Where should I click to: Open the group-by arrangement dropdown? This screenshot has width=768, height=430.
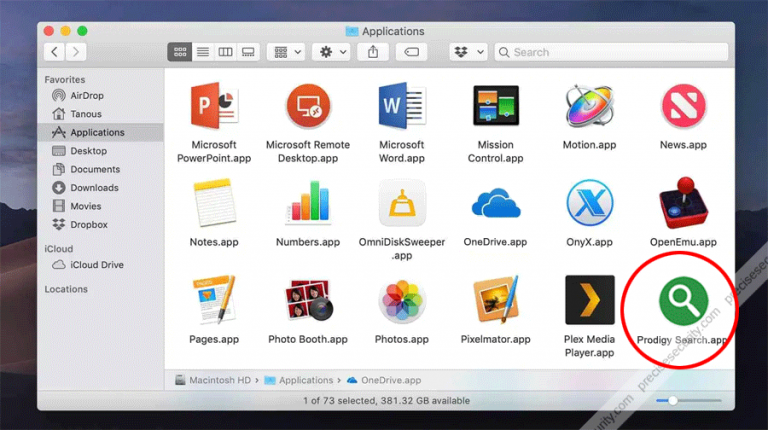(x=287, y=52)
